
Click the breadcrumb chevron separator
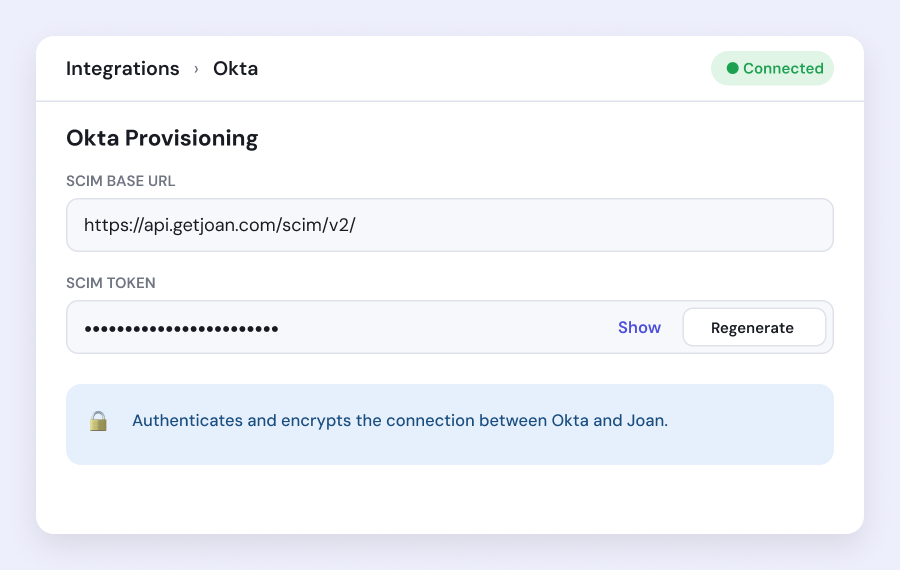196,69
